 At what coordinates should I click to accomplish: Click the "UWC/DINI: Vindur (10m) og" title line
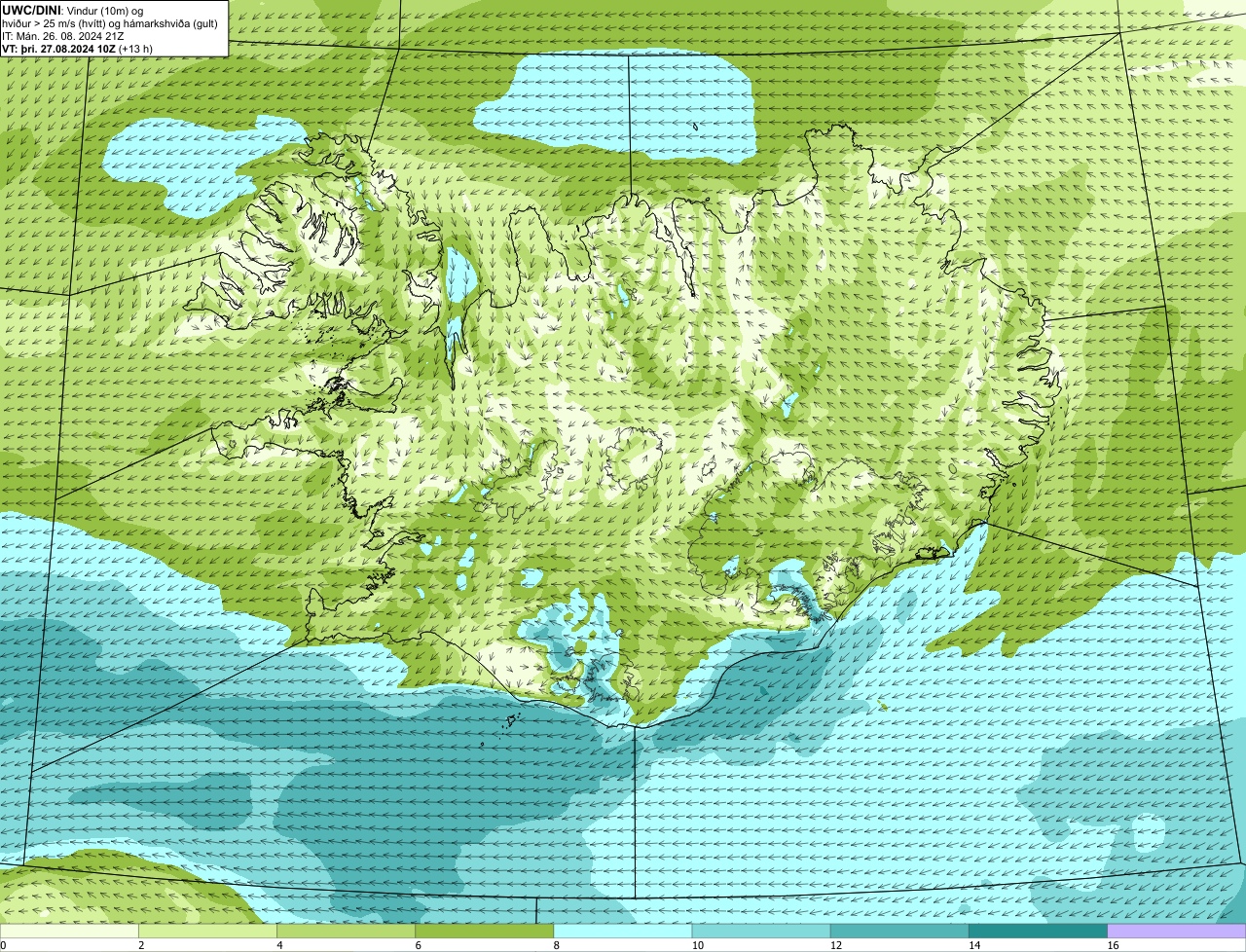click(73, 10)
